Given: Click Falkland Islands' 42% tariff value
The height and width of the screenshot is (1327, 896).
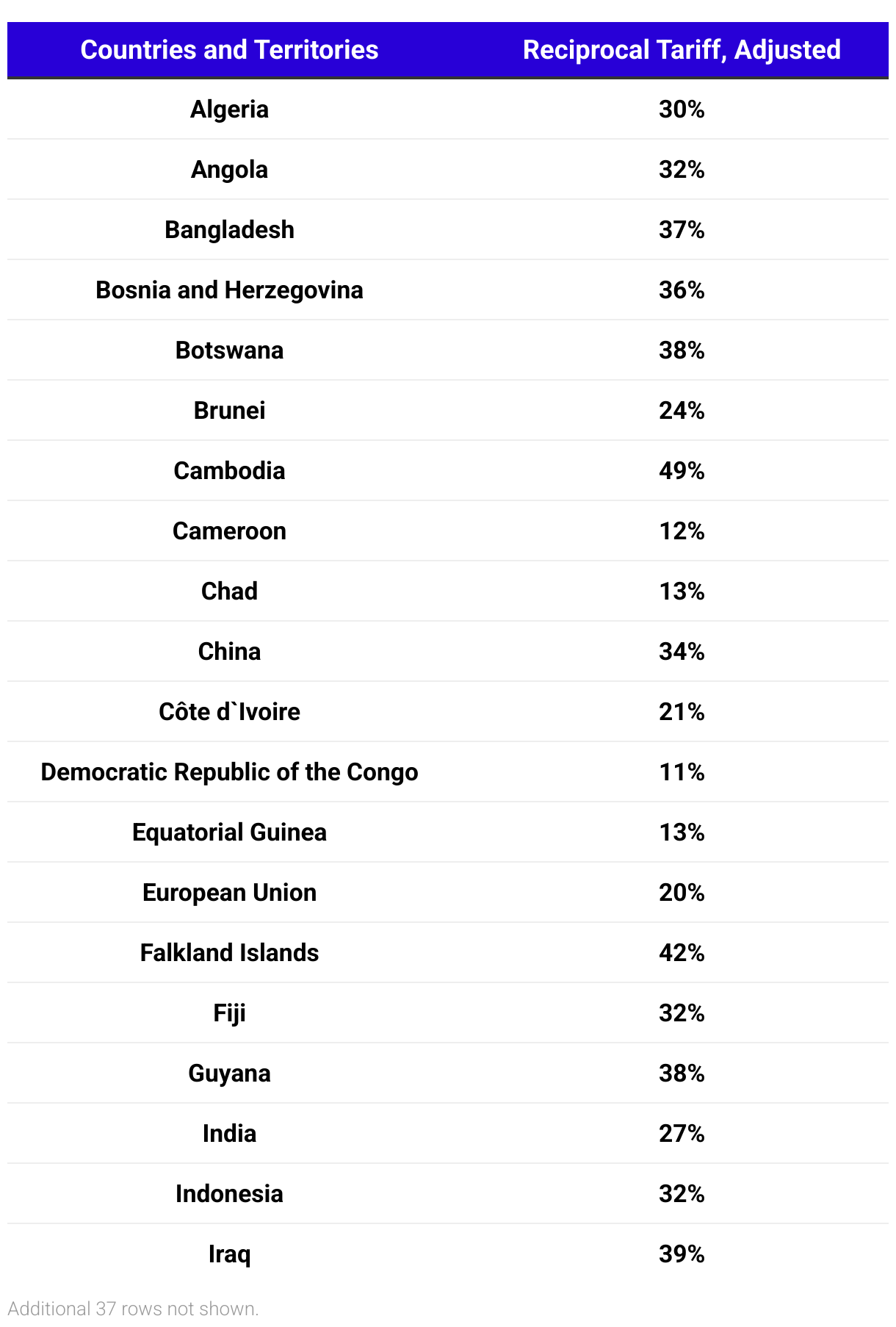Looking at the screenshot, I should tap(682, 953).
